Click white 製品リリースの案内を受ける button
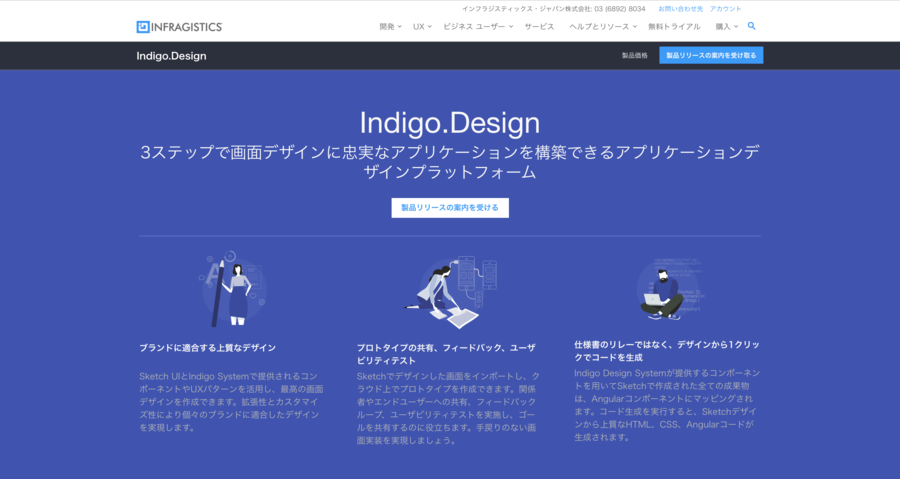 (x=450, y=208)
